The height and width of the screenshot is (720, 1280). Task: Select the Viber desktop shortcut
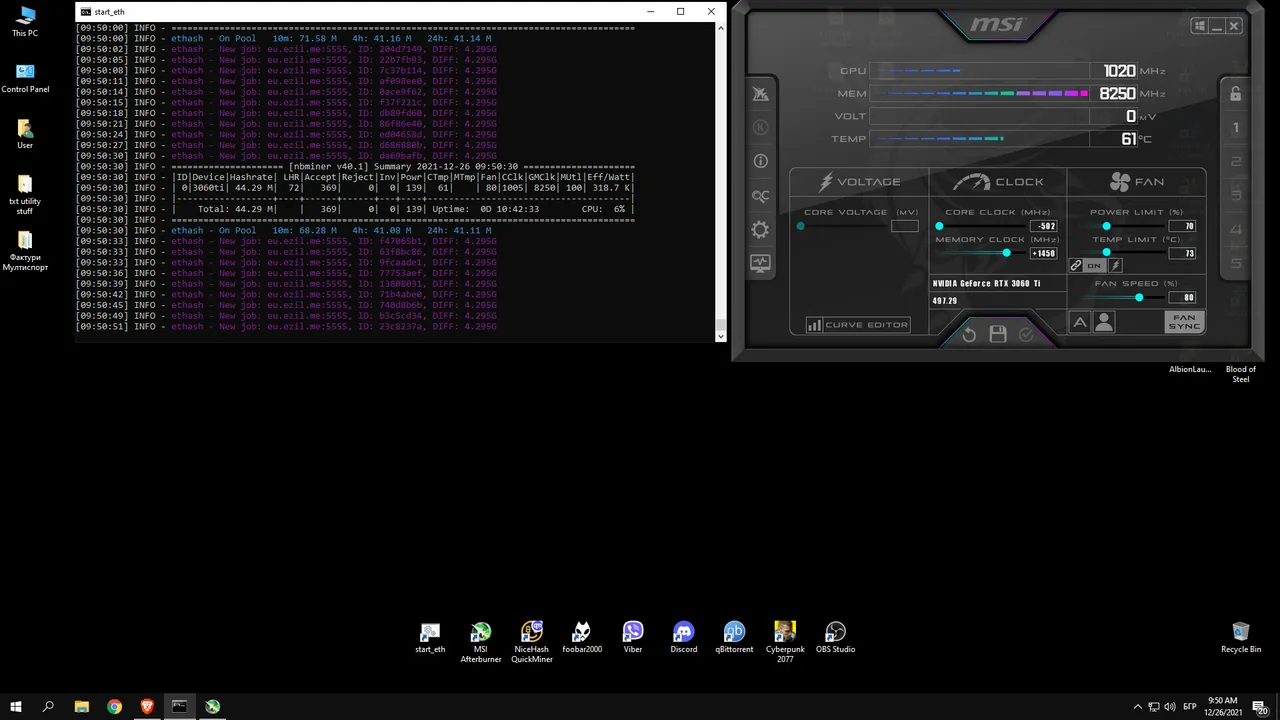[633, 638]
